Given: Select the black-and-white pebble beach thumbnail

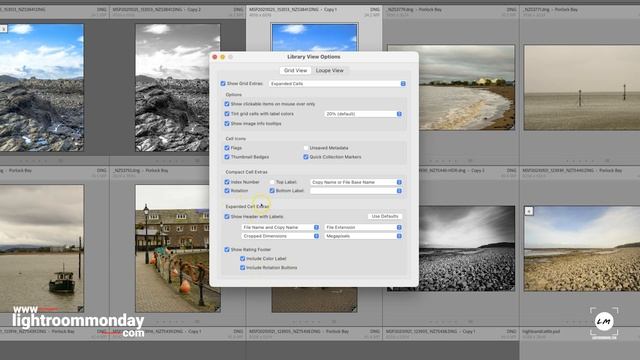Looking at the screenshot, I should coord(467,249).
